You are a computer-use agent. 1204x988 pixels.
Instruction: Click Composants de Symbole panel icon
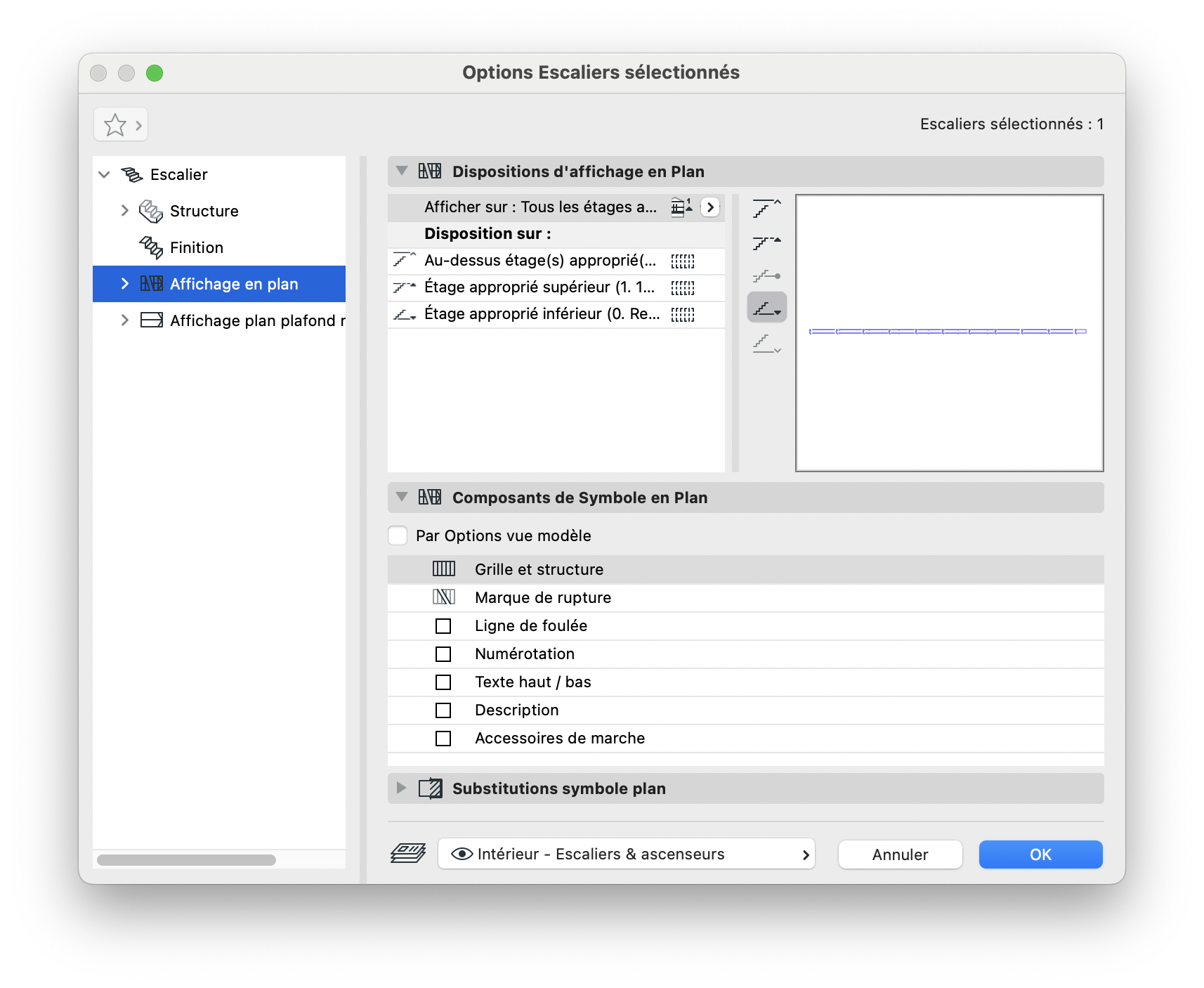[x=430, y=497]
